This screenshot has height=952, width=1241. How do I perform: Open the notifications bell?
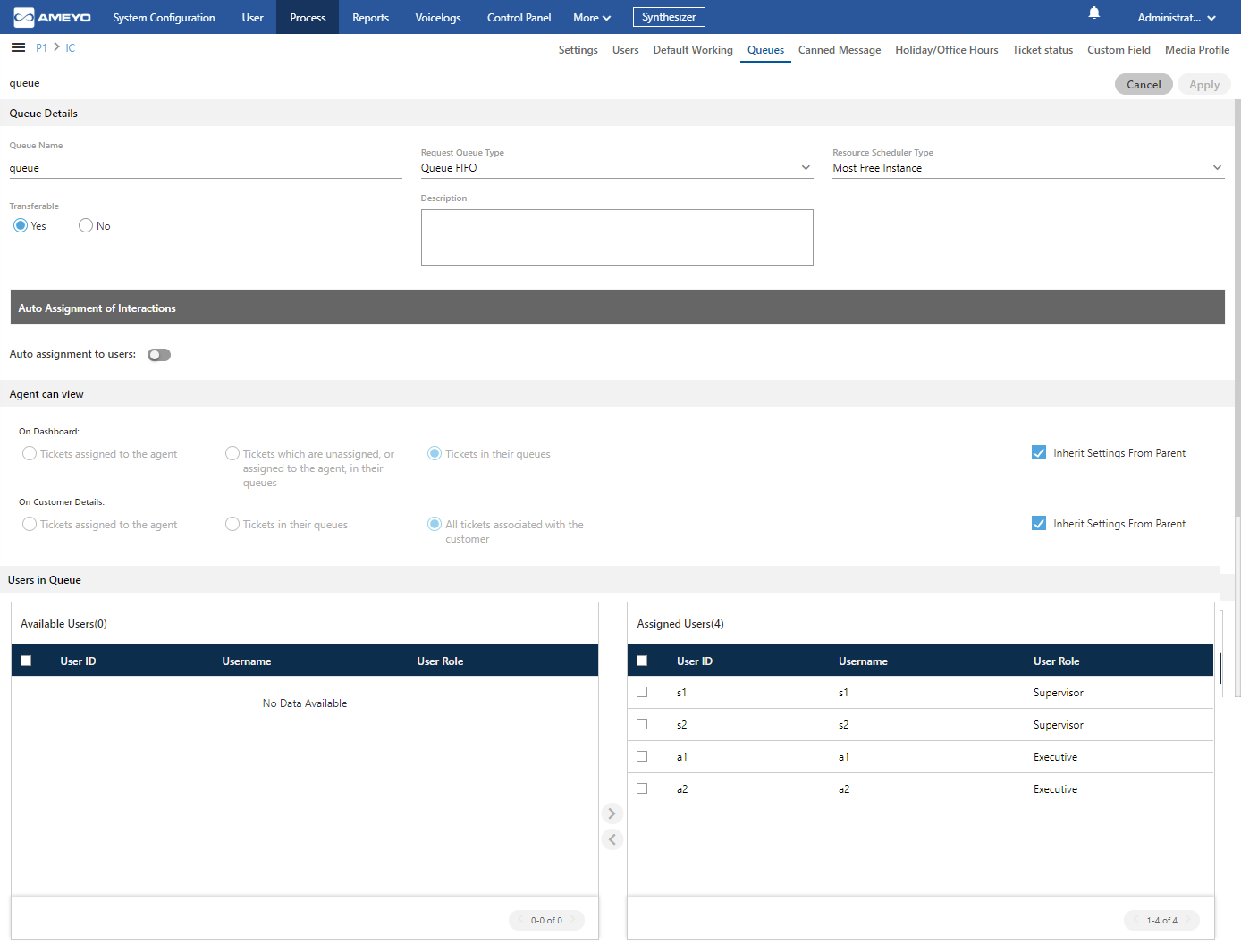(1094, 13)
